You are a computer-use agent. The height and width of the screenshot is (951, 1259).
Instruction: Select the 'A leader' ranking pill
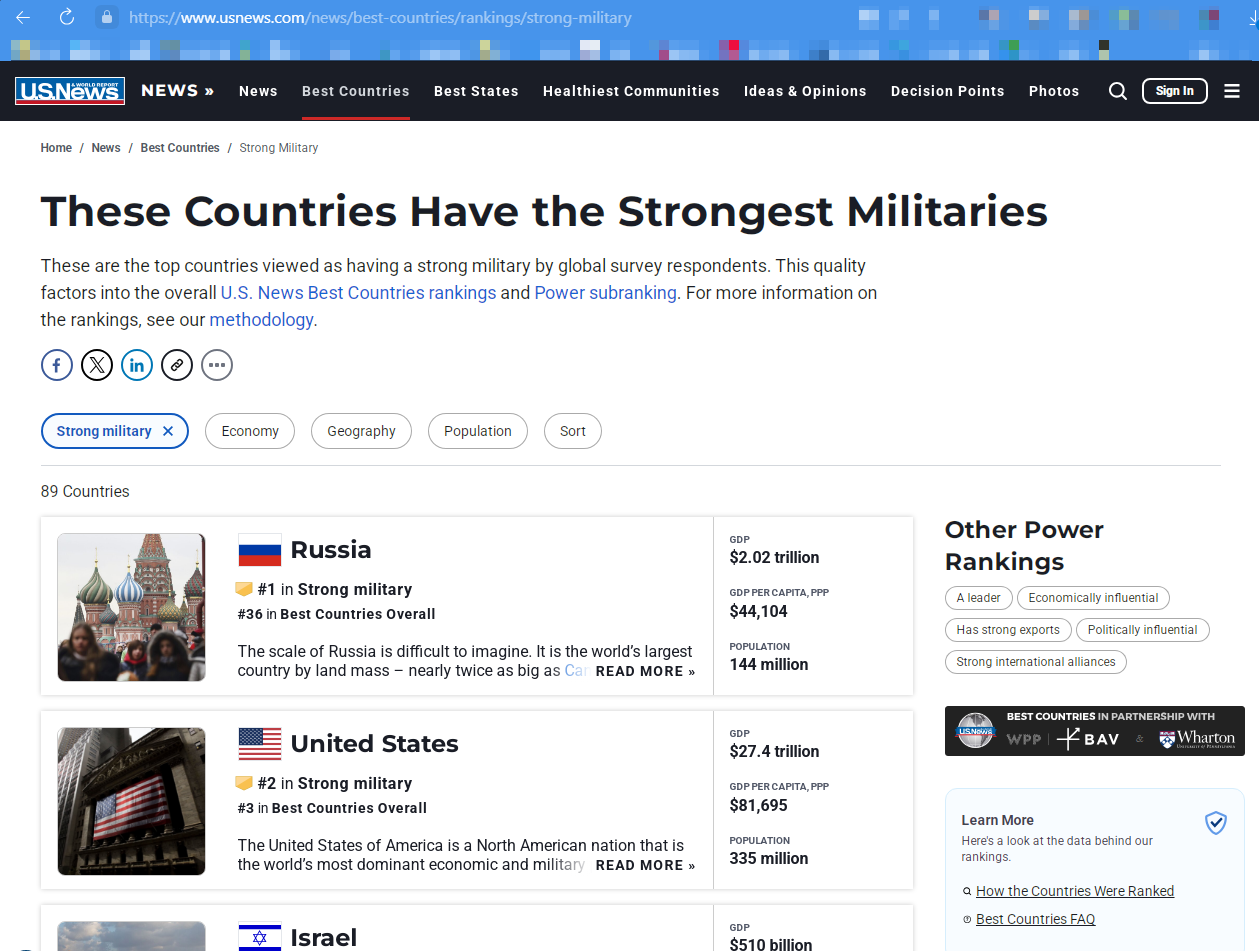click(978, 598)
